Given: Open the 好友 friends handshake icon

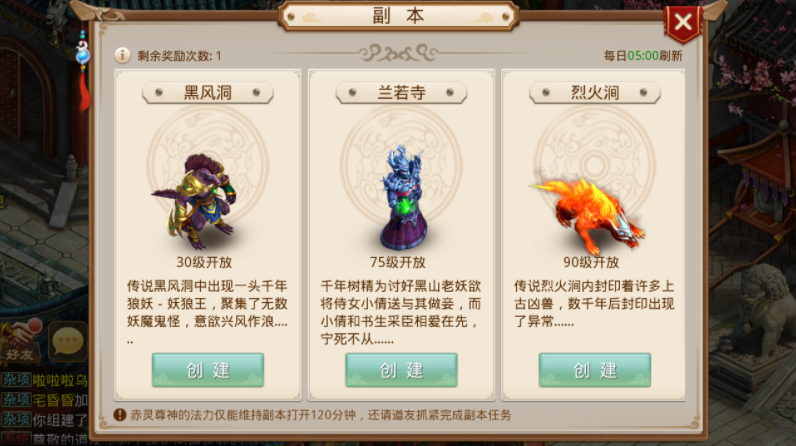Looking at the screenshot, I should coord(21,340).
